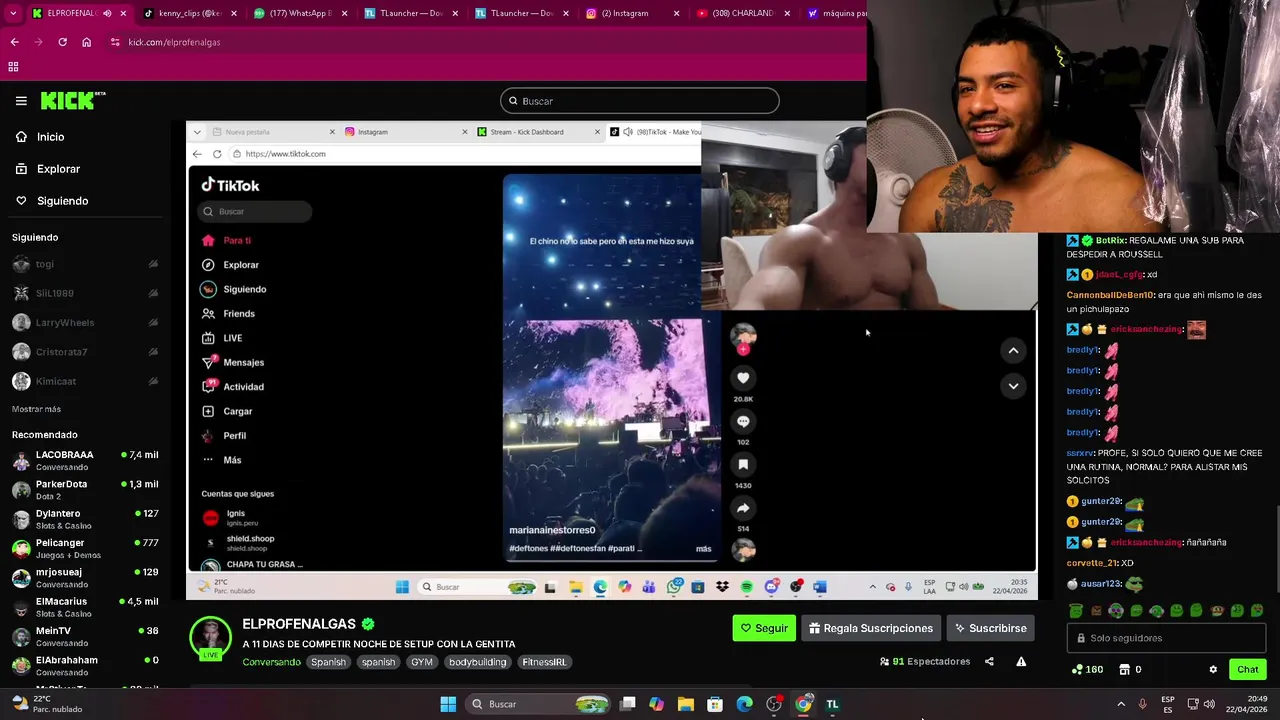Open the browser apps grid shortcut

(13, 67)
